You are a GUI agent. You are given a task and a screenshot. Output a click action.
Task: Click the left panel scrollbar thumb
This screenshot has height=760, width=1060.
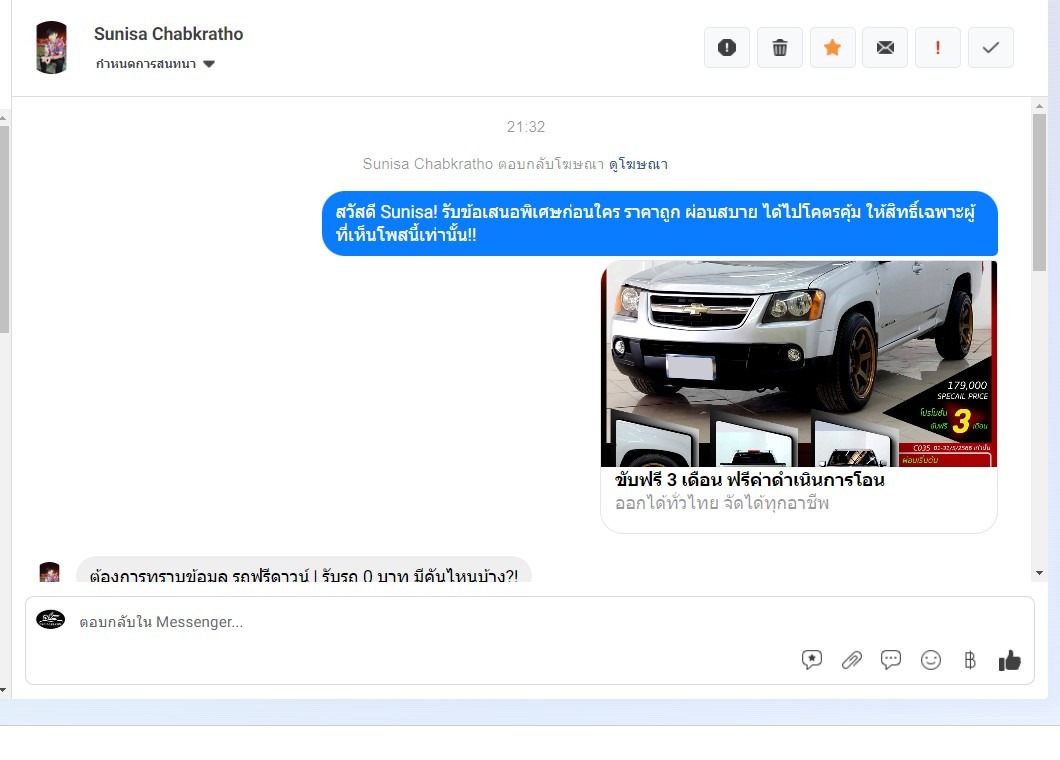point(4,229)
